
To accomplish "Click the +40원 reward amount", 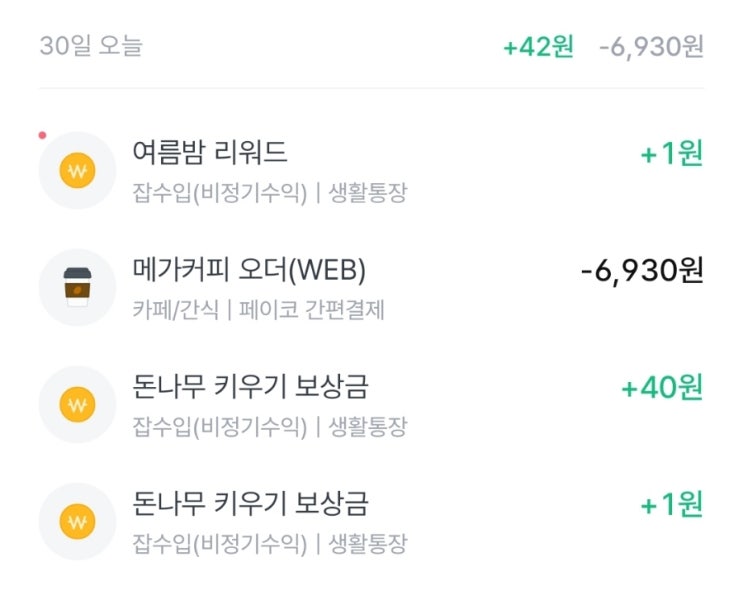I will coord(662,387).
